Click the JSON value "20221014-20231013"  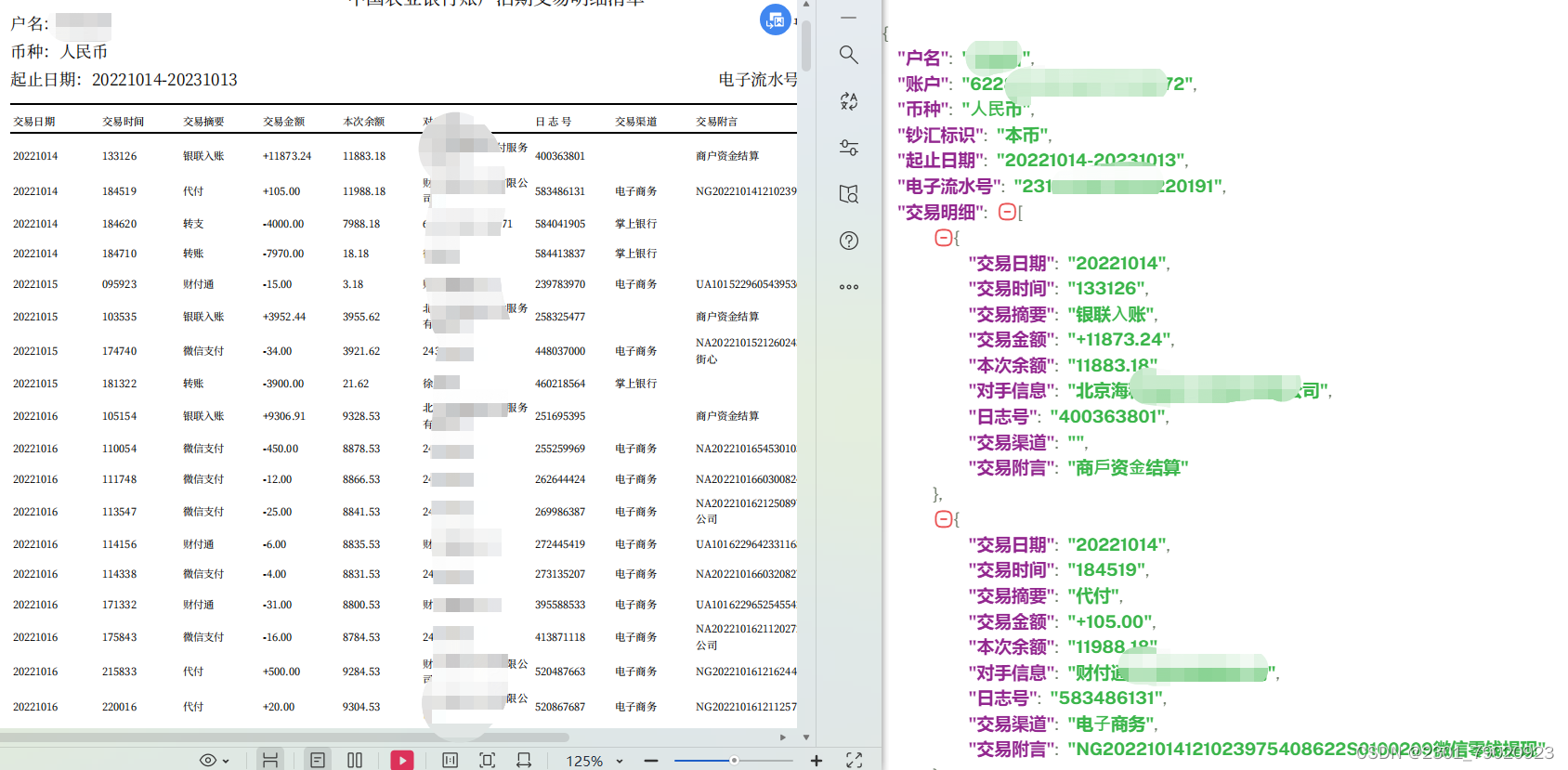pyautogui.click(x=1091, y=161)
